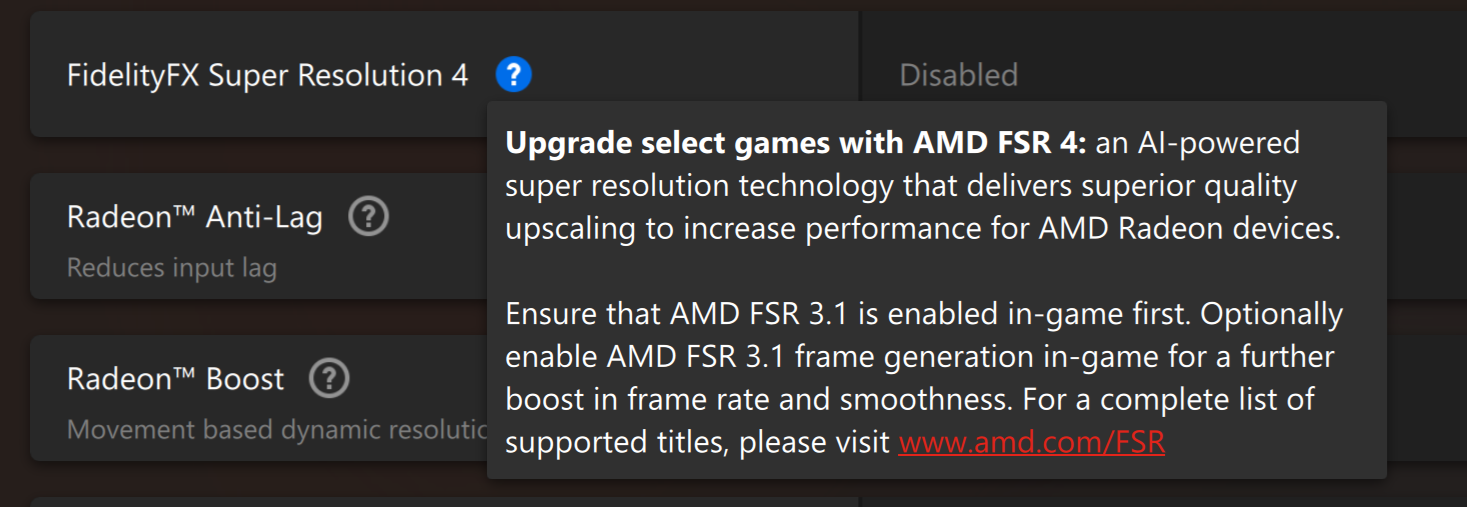This screenshot has height=507, width=1467.
Task: Click the Disabled status of FSR 4
Action: [958, 75]
